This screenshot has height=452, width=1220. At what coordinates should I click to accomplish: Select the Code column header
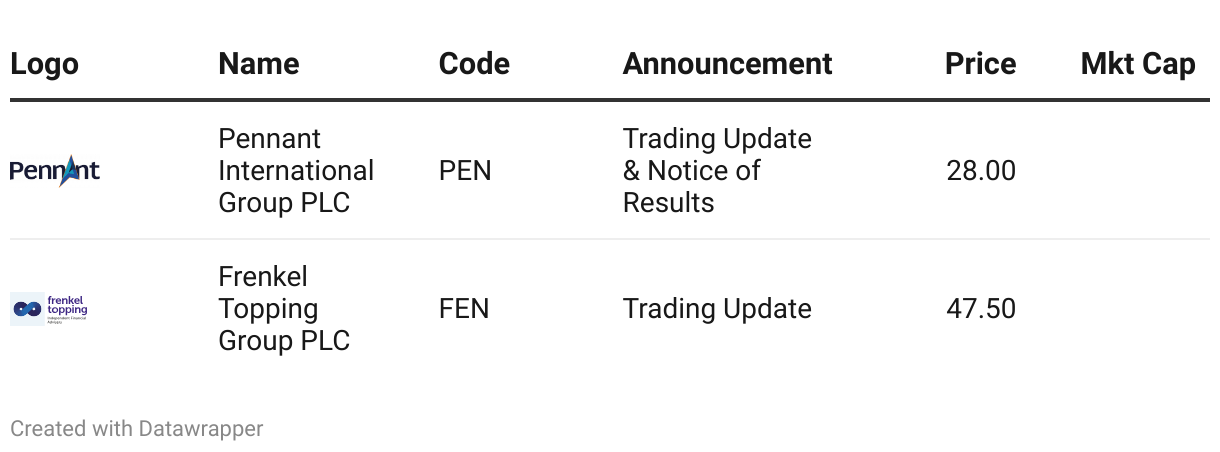click(474, 64)
